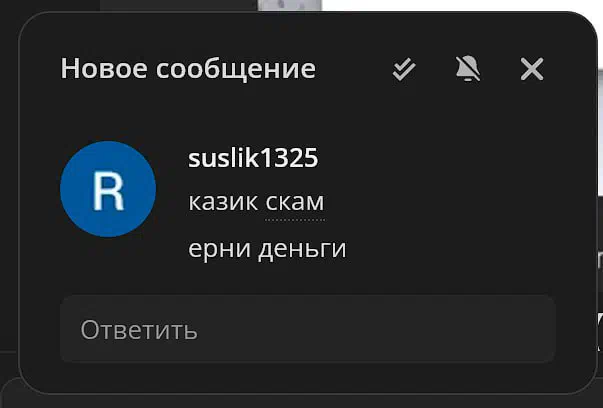
Task: Toggle notification sound via bell icon
Action: point(468,69)
